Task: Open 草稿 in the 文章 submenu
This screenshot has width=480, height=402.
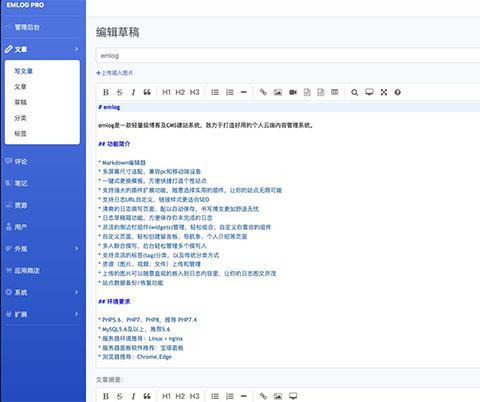Action: (20, 102)
